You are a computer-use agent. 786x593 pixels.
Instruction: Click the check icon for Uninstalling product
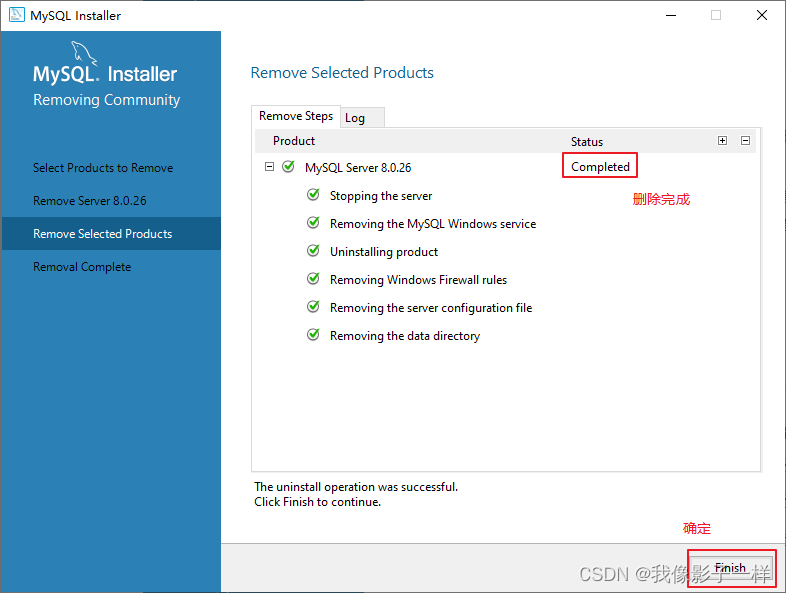(x=313, y=251)
